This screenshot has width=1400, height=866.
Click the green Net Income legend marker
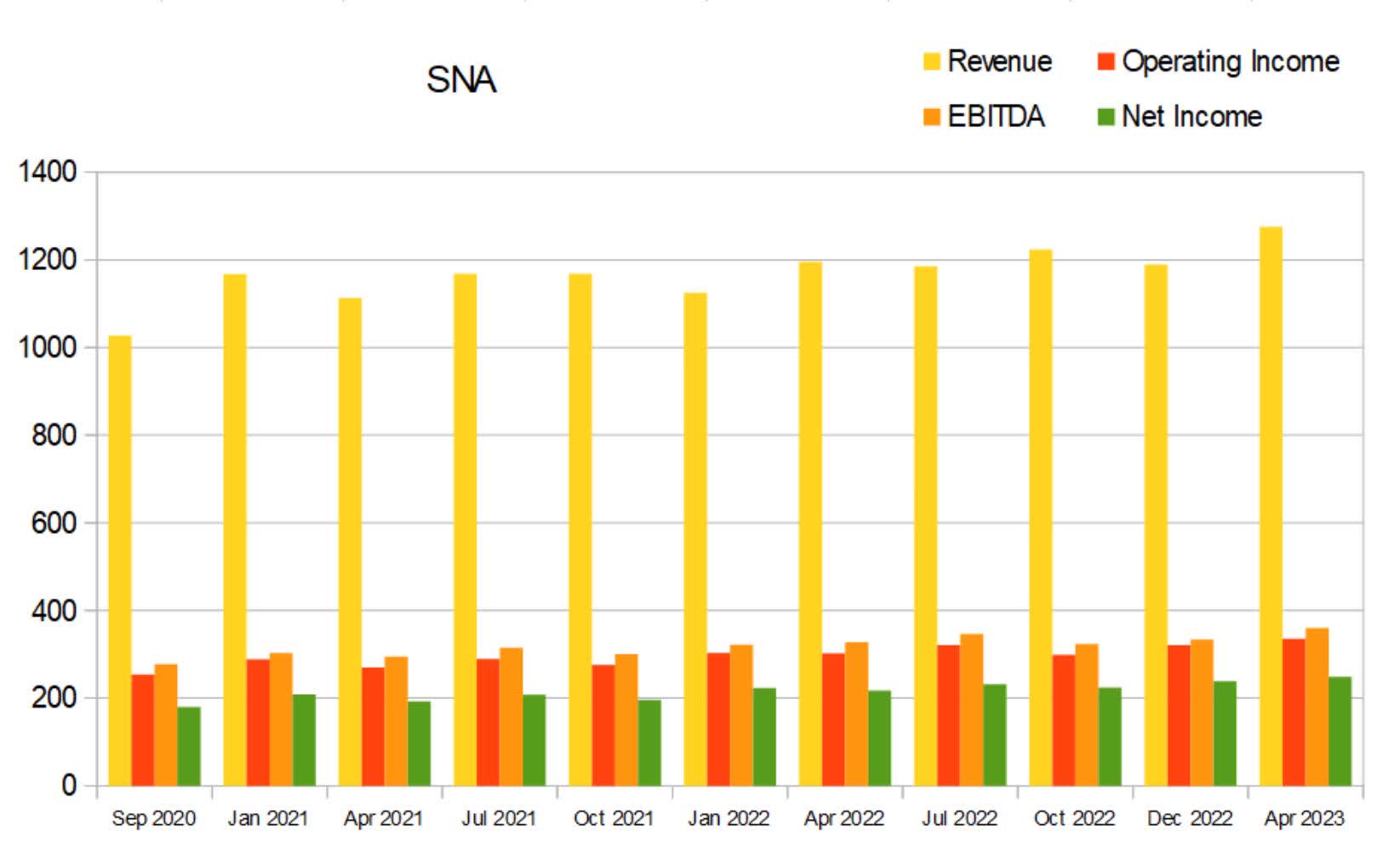pyautogui.click(x=1106, y=115)
